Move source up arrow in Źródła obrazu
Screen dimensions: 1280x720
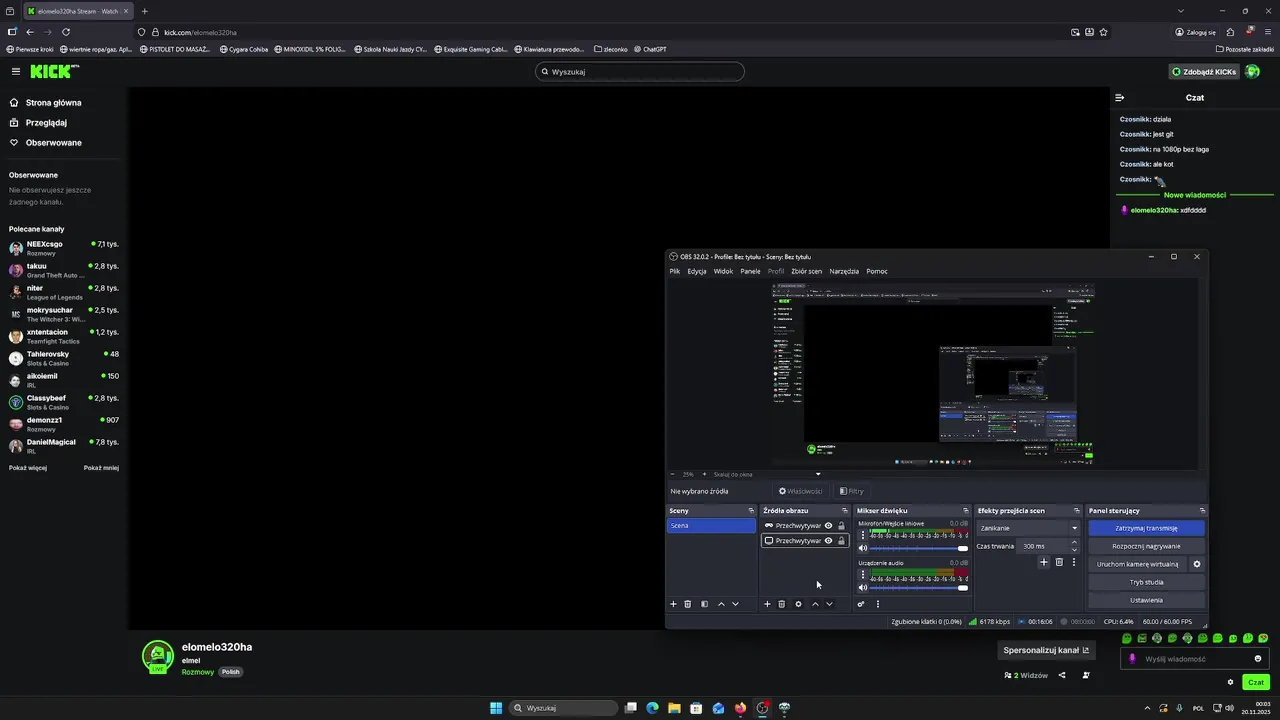815,604
